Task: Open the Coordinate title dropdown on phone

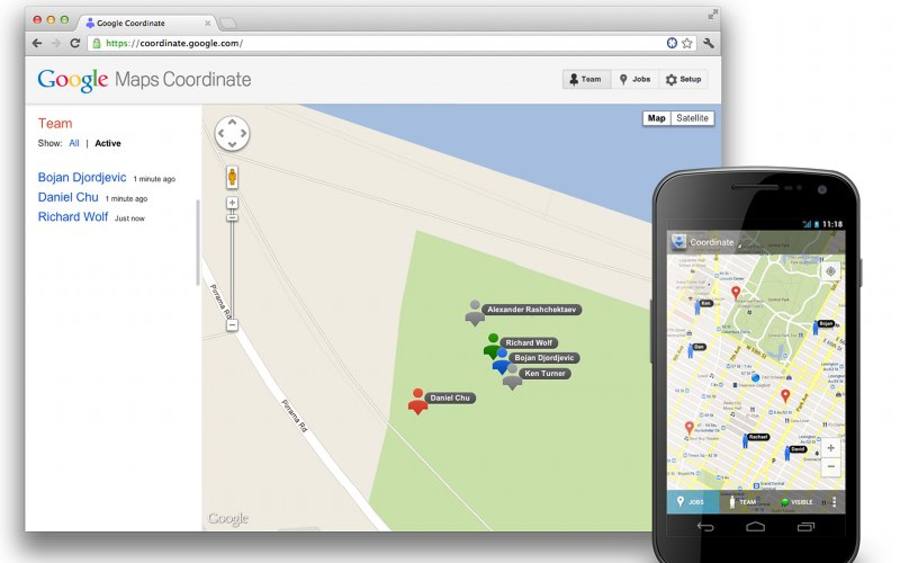Action: [x=715, y=243]
